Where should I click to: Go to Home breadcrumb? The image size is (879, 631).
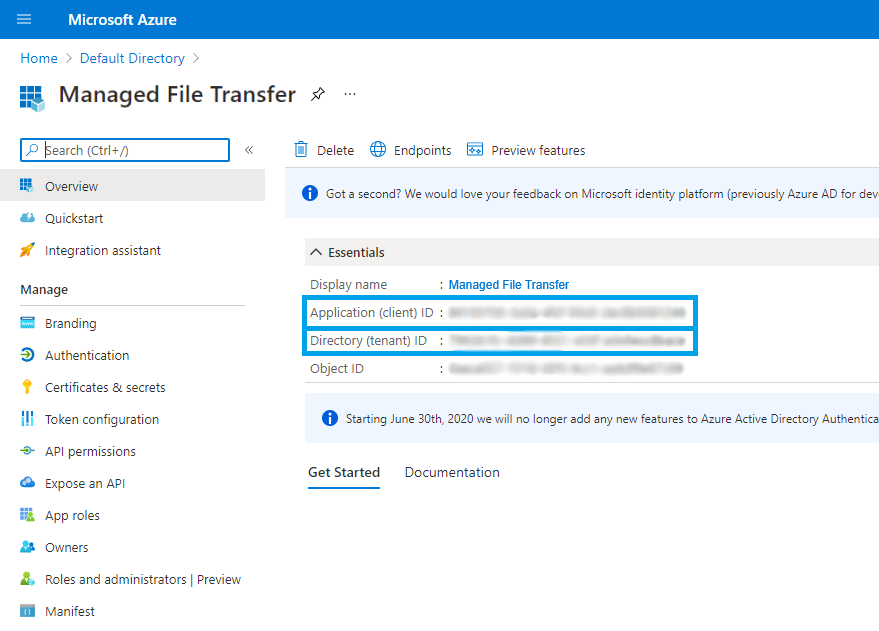tap(39, 58)
